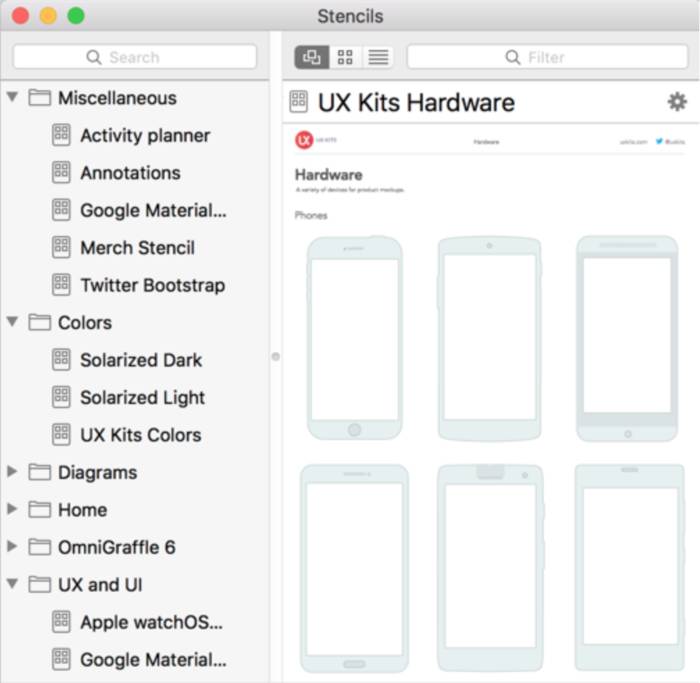The height and width of the screenshot is (683, 700).
Task: Select the iPhone-style phone with round home button
Action: [354, 338]
